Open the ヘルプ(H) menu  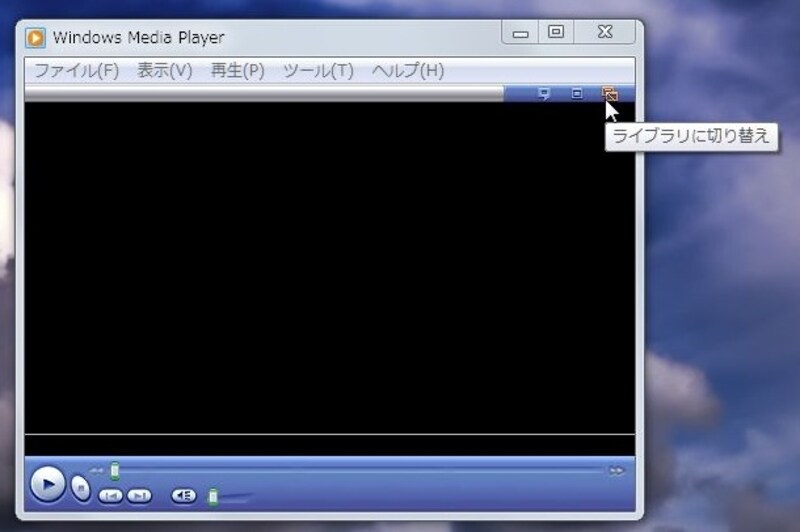point(408,70)
